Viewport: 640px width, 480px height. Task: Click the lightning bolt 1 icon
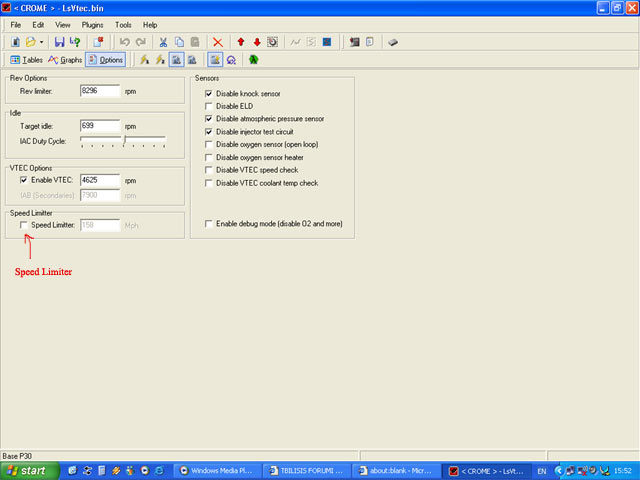tap(144, 60)
